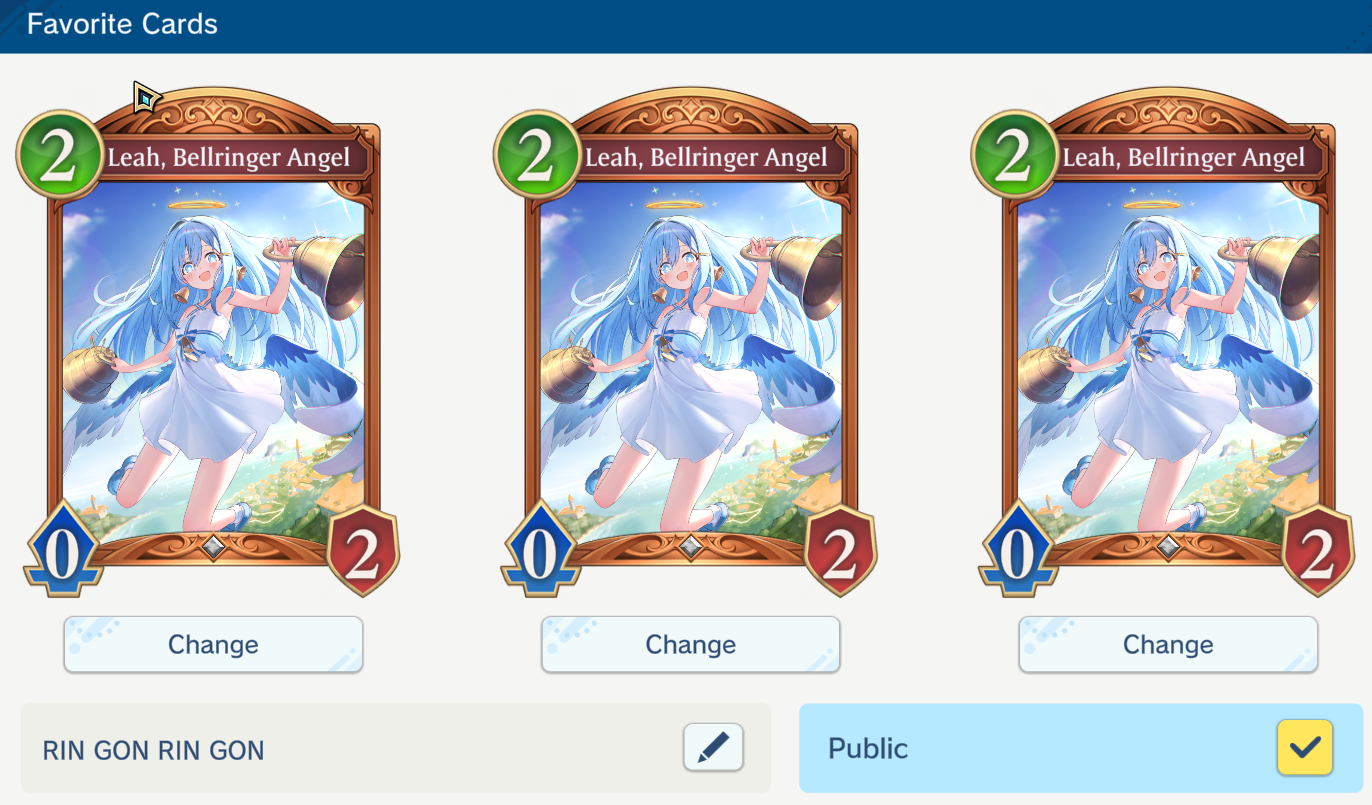Click the Public label in the blue panel
The image size is (1372, 805).
pos(868,748)
